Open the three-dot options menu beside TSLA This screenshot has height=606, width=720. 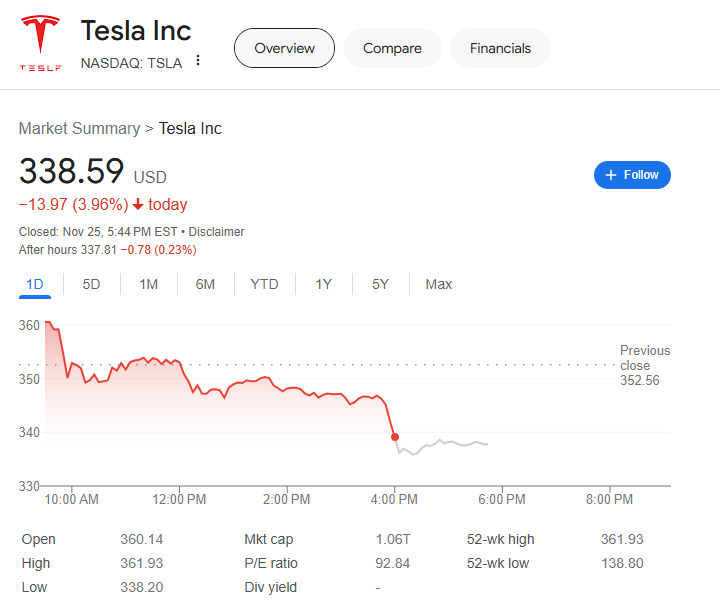pyautogui.click(x=198, y=61)
